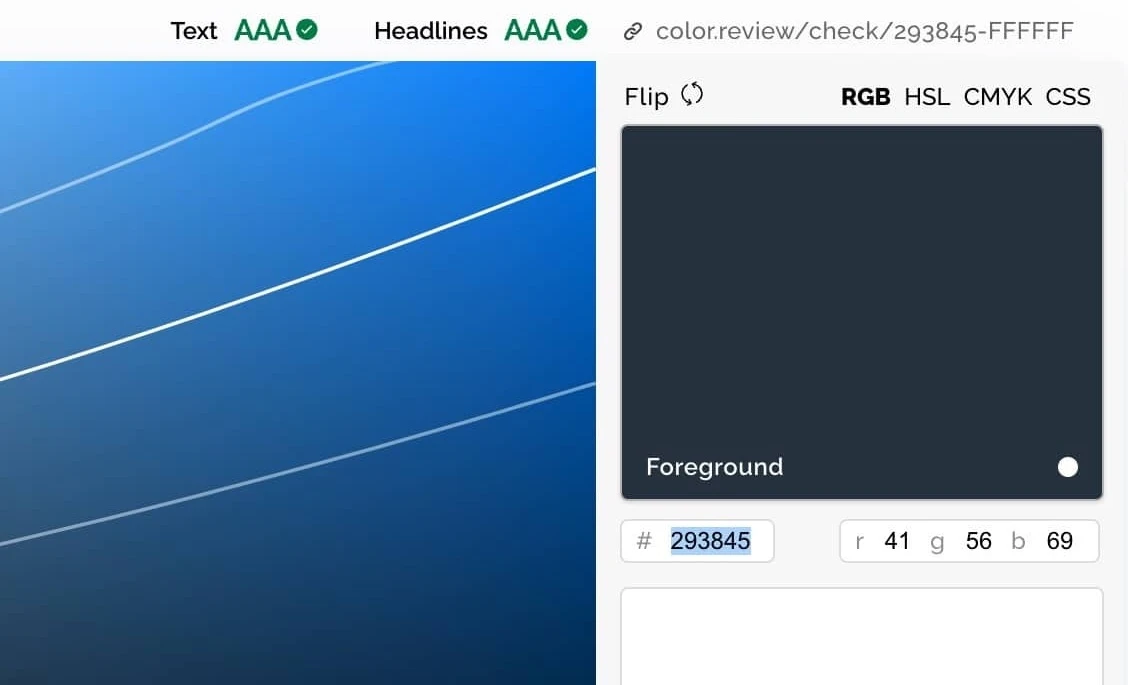
Task: Open the CSS color mode tab
Action: coord(1068,97)
